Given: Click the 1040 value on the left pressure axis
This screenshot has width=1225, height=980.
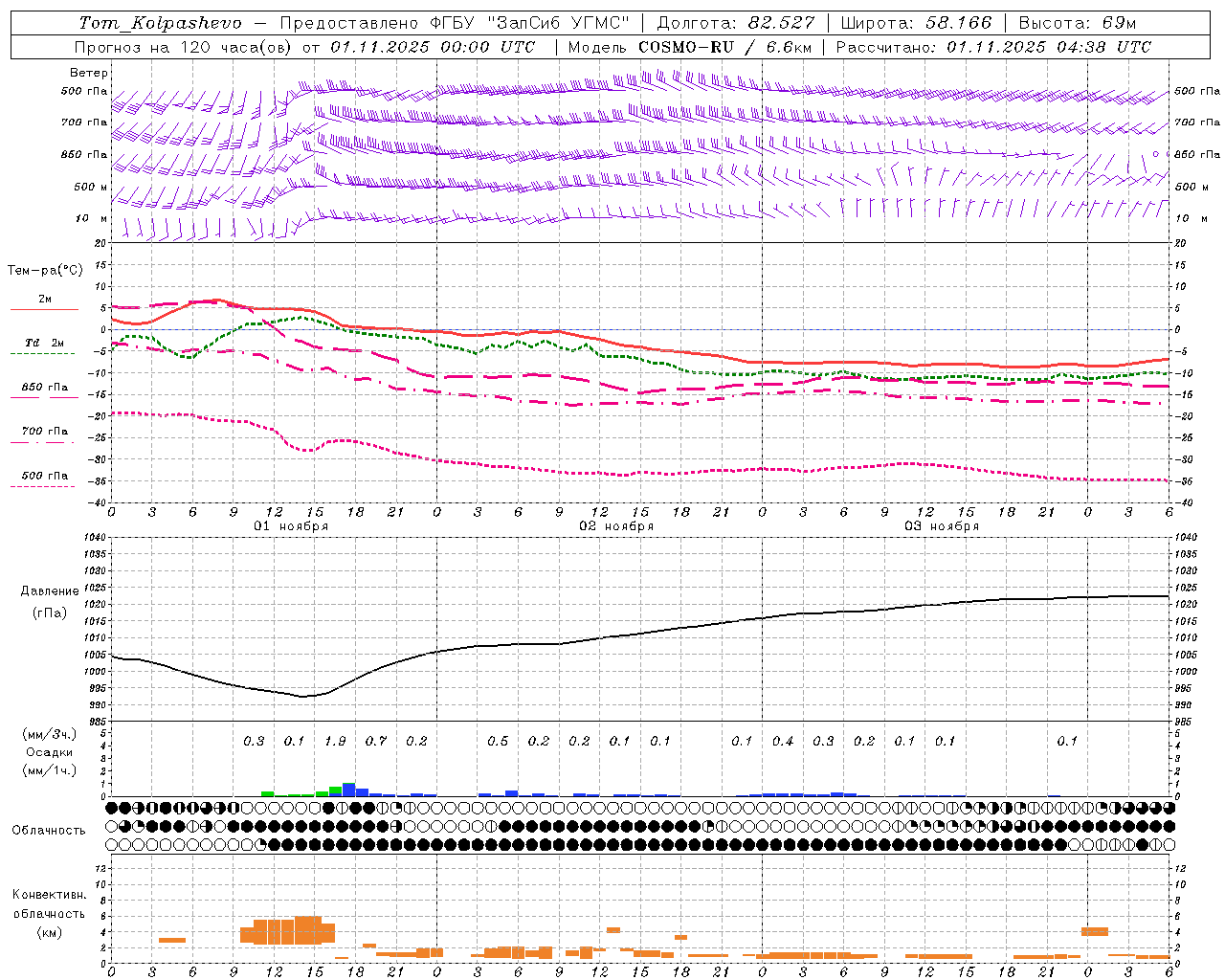Looking at the screenshot, I should pos(94,538).
